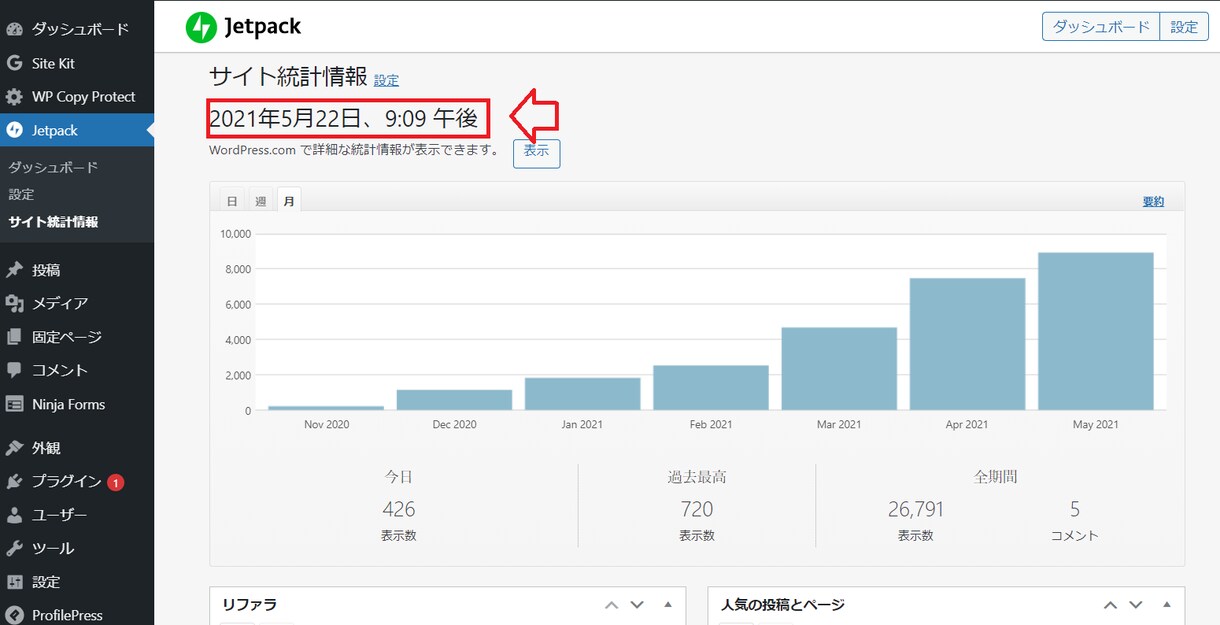Click the Jan 2021 chart bar
The height and width of the screenshot is (625, 1220).
point(582,394)
